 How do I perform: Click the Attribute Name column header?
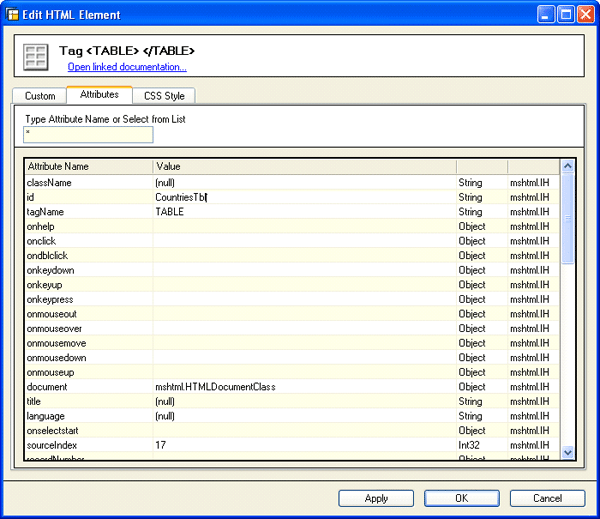pyautogui.click(x=88, y=166)
